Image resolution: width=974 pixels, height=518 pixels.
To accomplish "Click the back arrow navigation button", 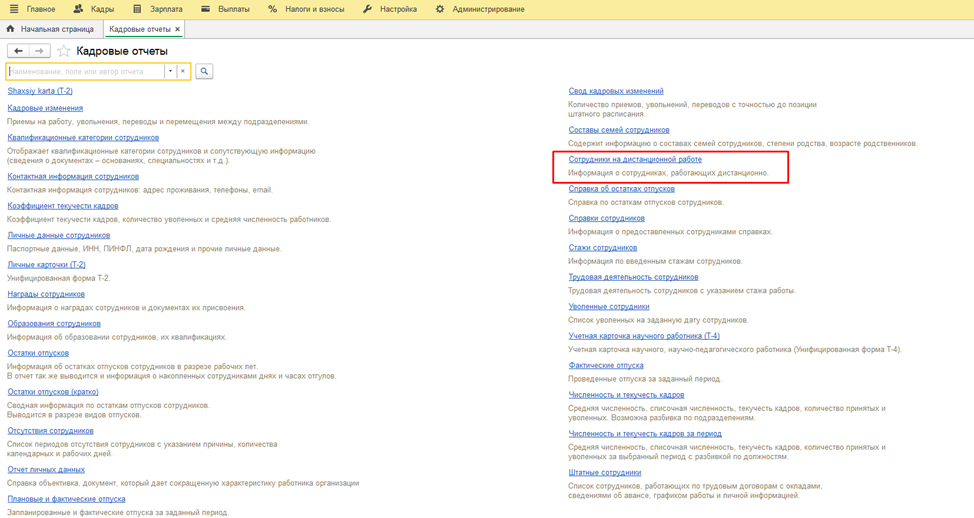I will 18,51.
